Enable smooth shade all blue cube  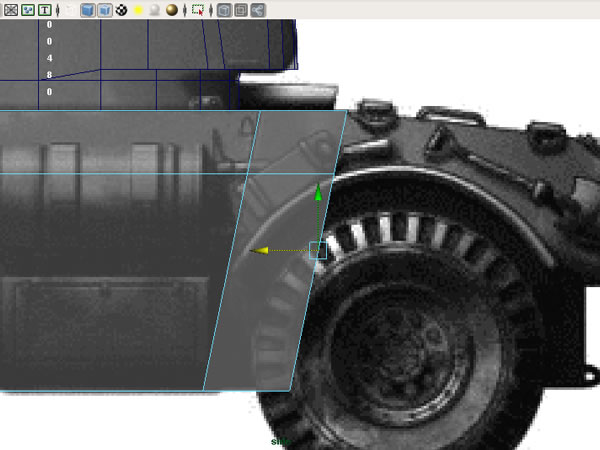(88, 10)
